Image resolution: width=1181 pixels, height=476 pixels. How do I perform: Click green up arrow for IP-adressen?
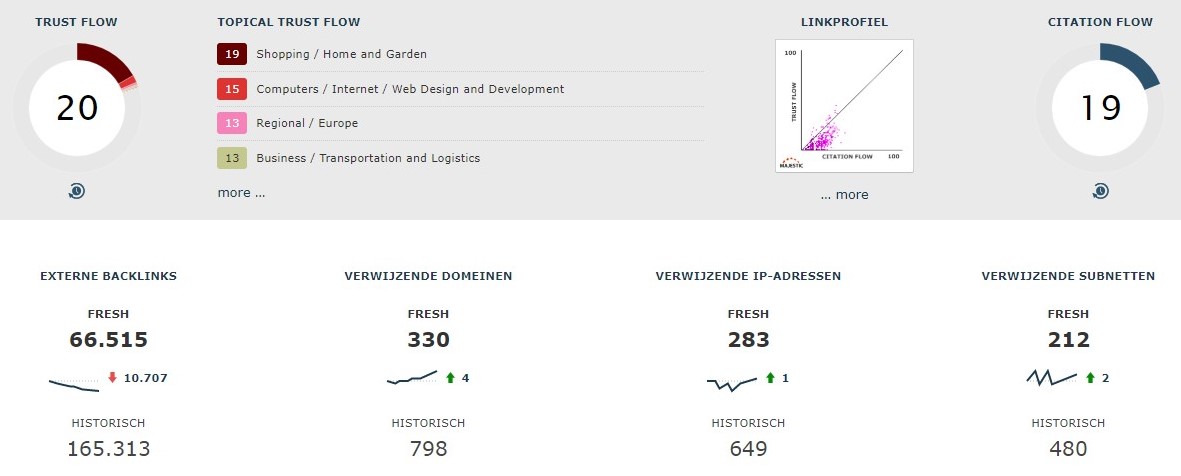click(771, 377)
